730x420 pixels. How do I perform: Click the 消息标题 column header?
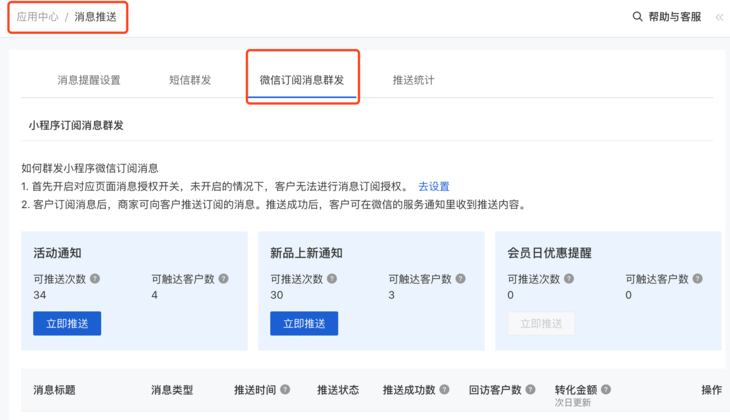tap(54, 390)
